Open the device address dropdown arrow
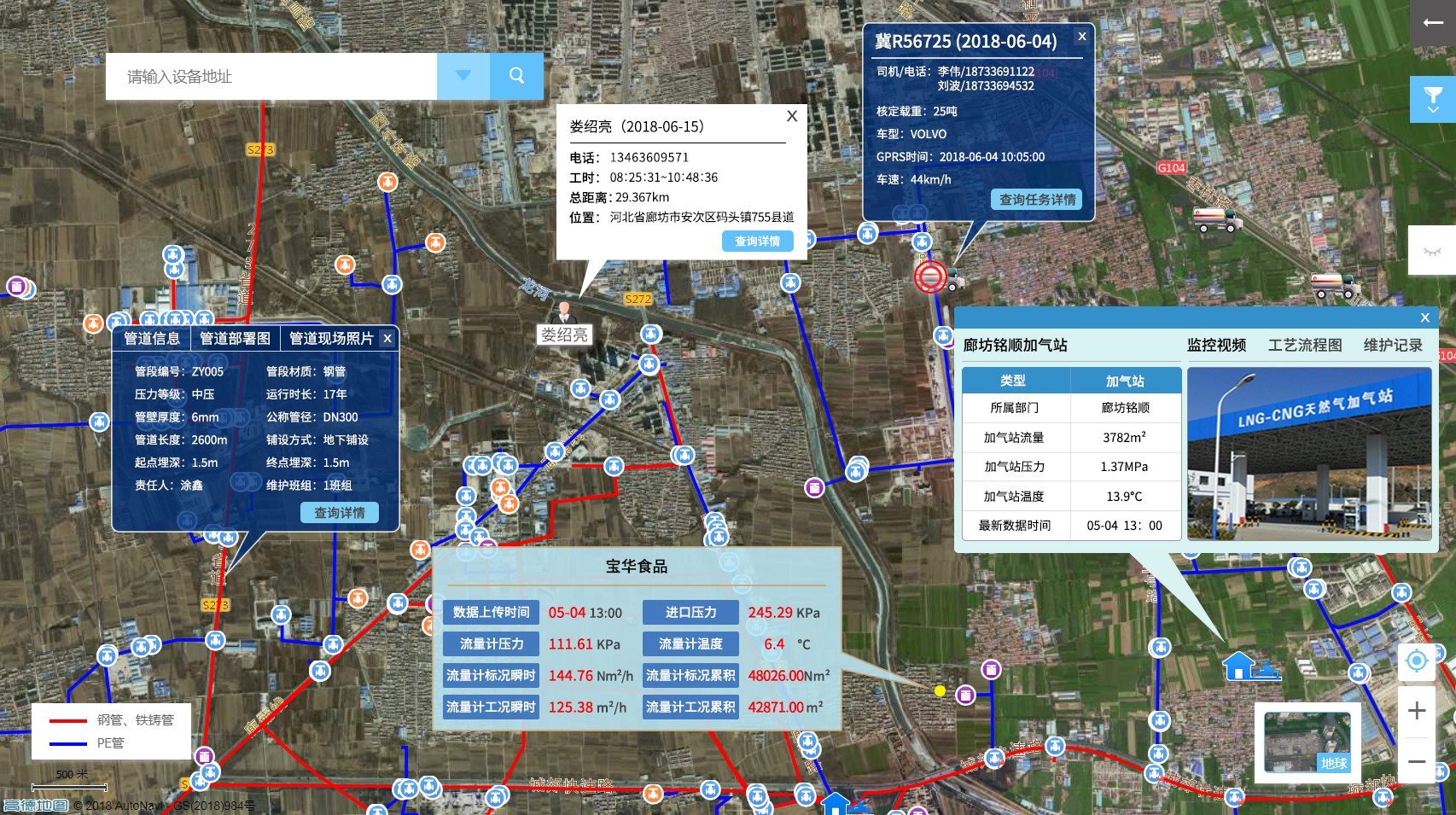This screenshot has height=815, width=1456. 463,76
